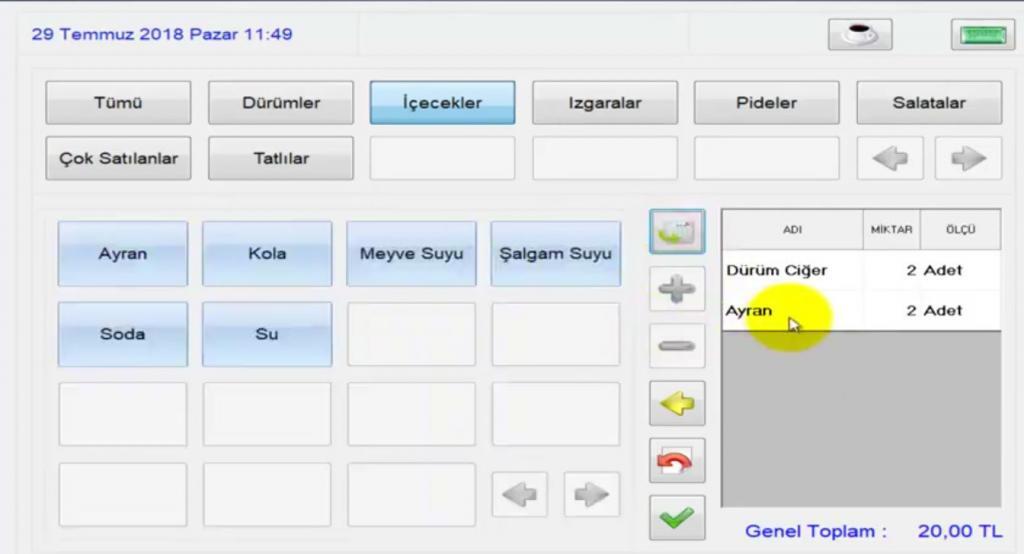The height and width of the screenshot is (554, 1024).
Task: Click quantity 2 in Dürüm Ciğer row
Action: click(911, 270)
